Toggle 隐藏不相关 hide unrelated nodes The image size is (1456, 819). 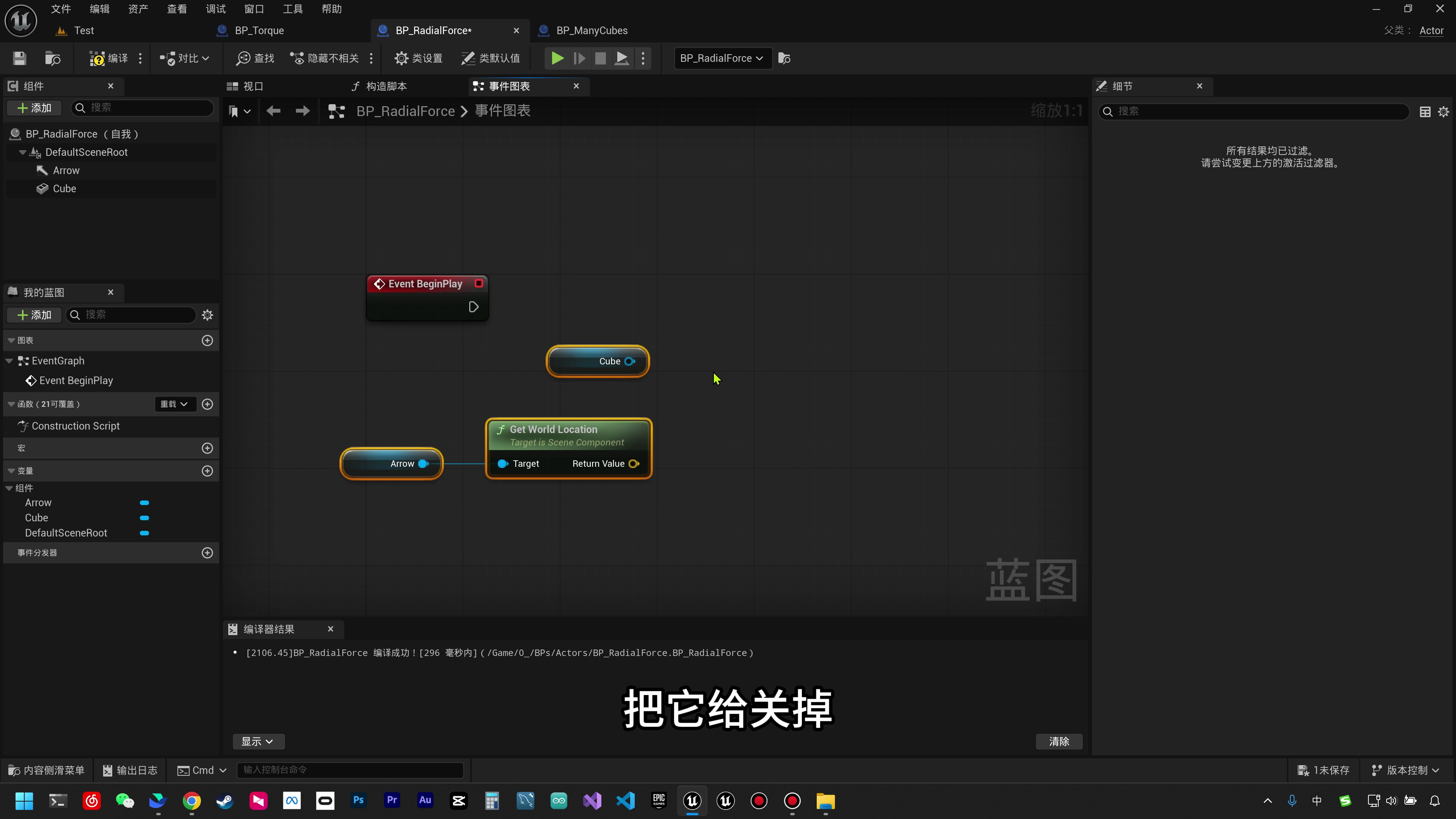[x=325, y=58]
